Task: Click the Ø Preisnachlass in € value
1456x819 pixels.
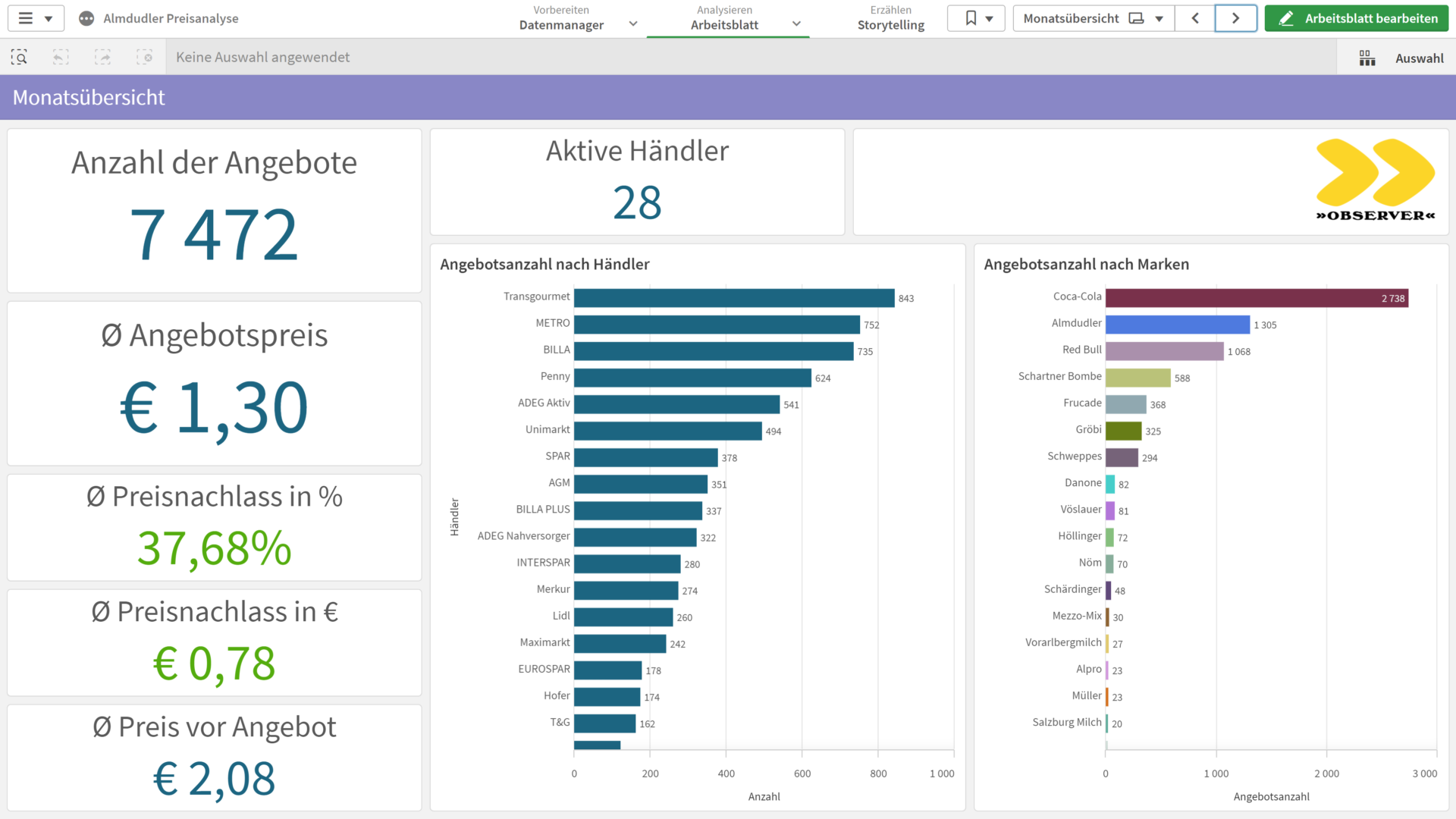Action: [x=215, y=664]
